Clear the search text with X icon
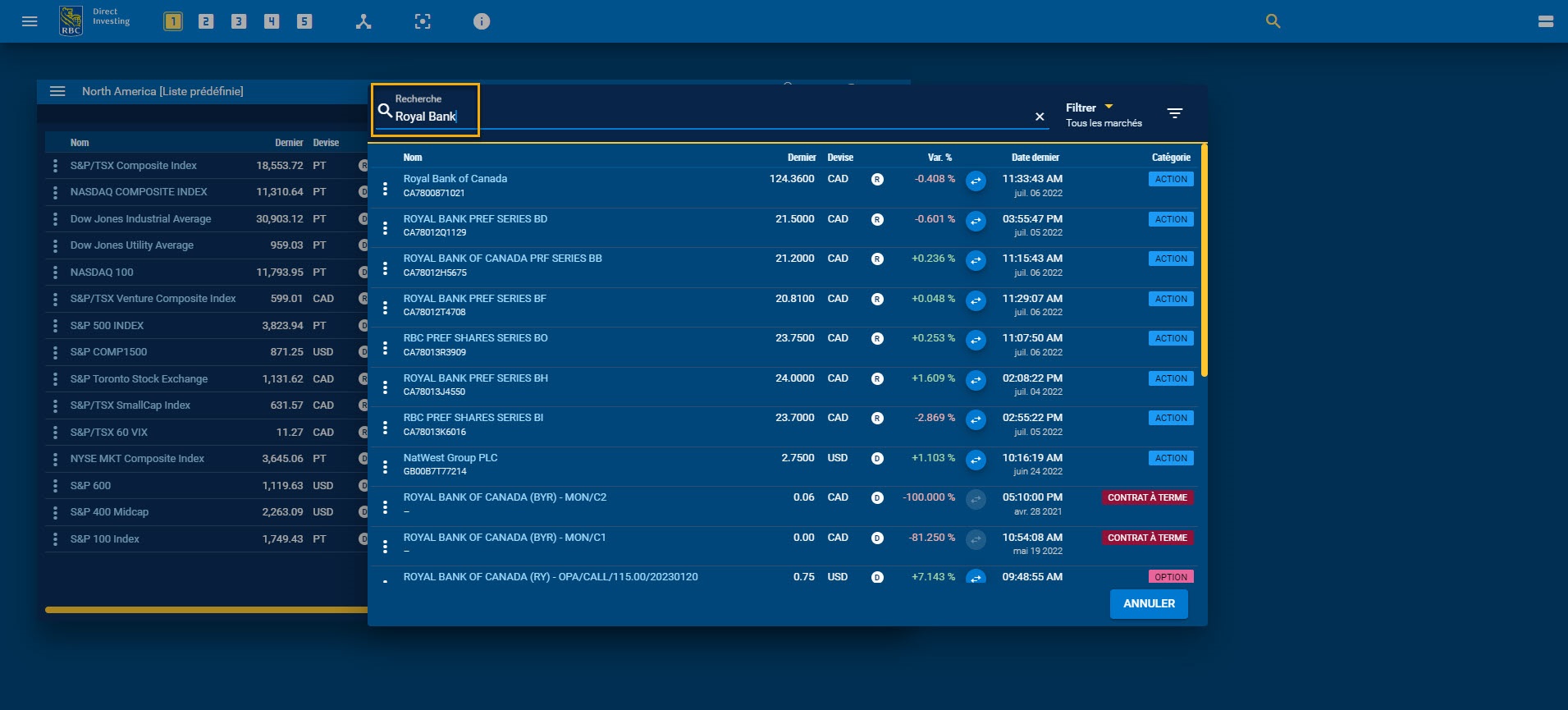Viewport: 1568px width, 710px height. tap(1040, 117)
